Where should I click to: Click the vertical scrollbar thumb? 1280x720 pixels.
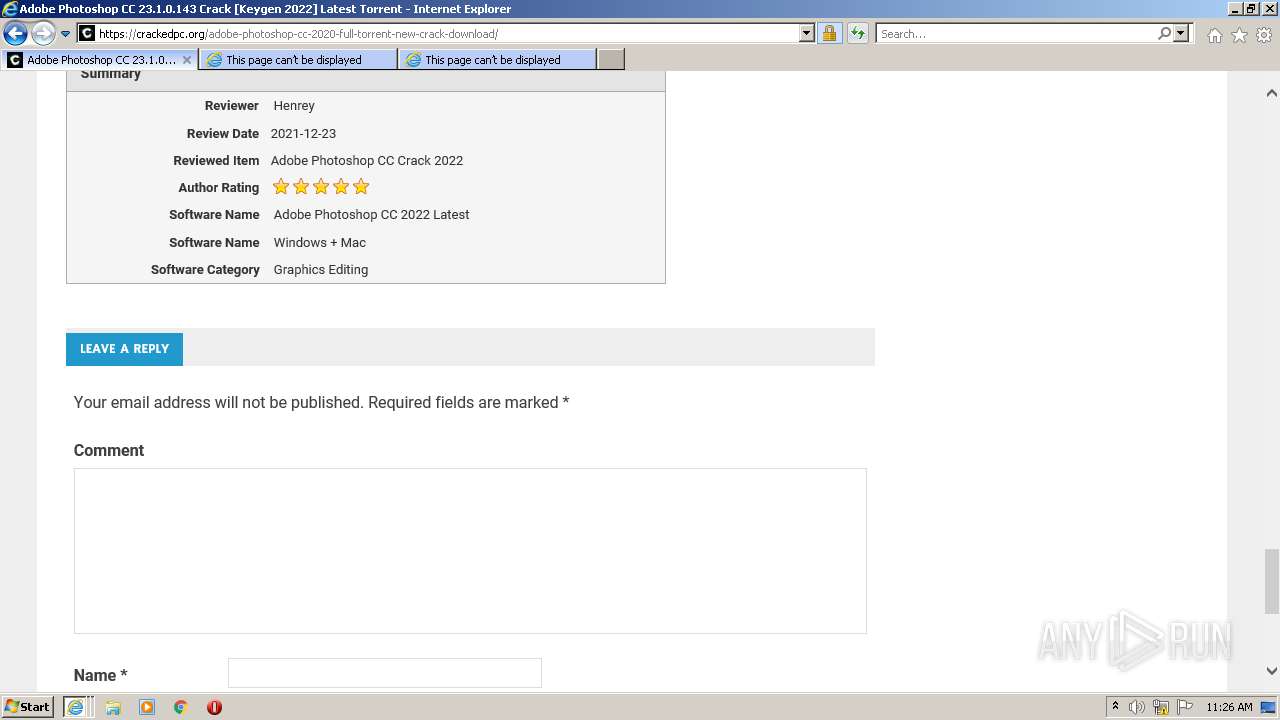[x=1271, y=581]
